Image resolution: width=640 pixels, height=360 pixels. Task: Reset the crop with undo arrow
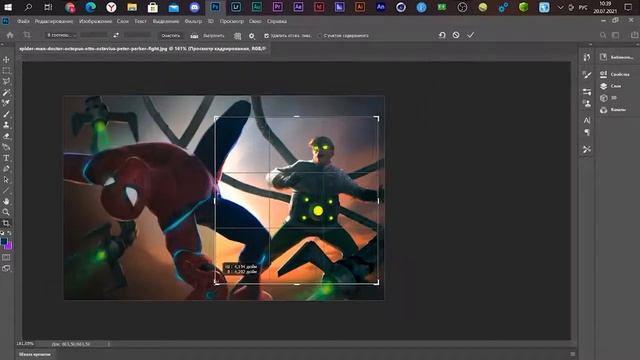coord(442,35)
